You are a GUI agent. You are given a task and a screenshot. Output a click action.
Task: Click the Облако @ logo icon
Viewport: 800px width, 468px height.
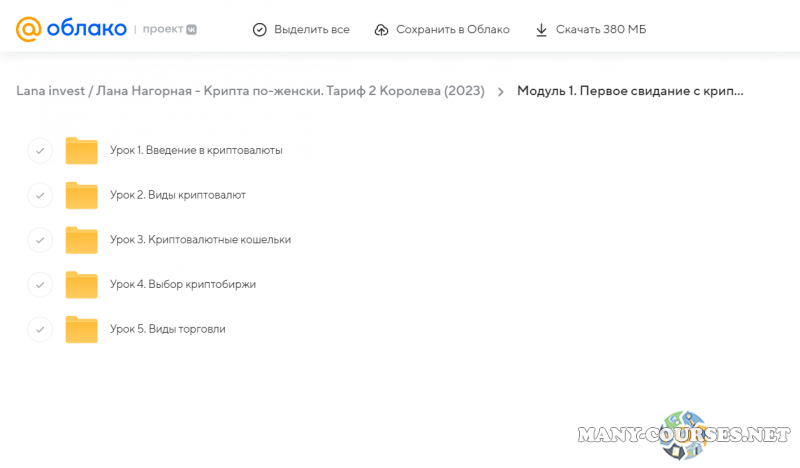coord(29,29)
